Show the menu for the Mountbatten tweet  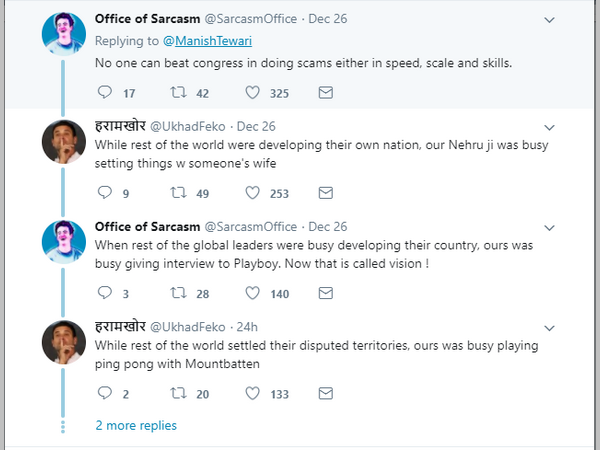(x=548, y=327)
